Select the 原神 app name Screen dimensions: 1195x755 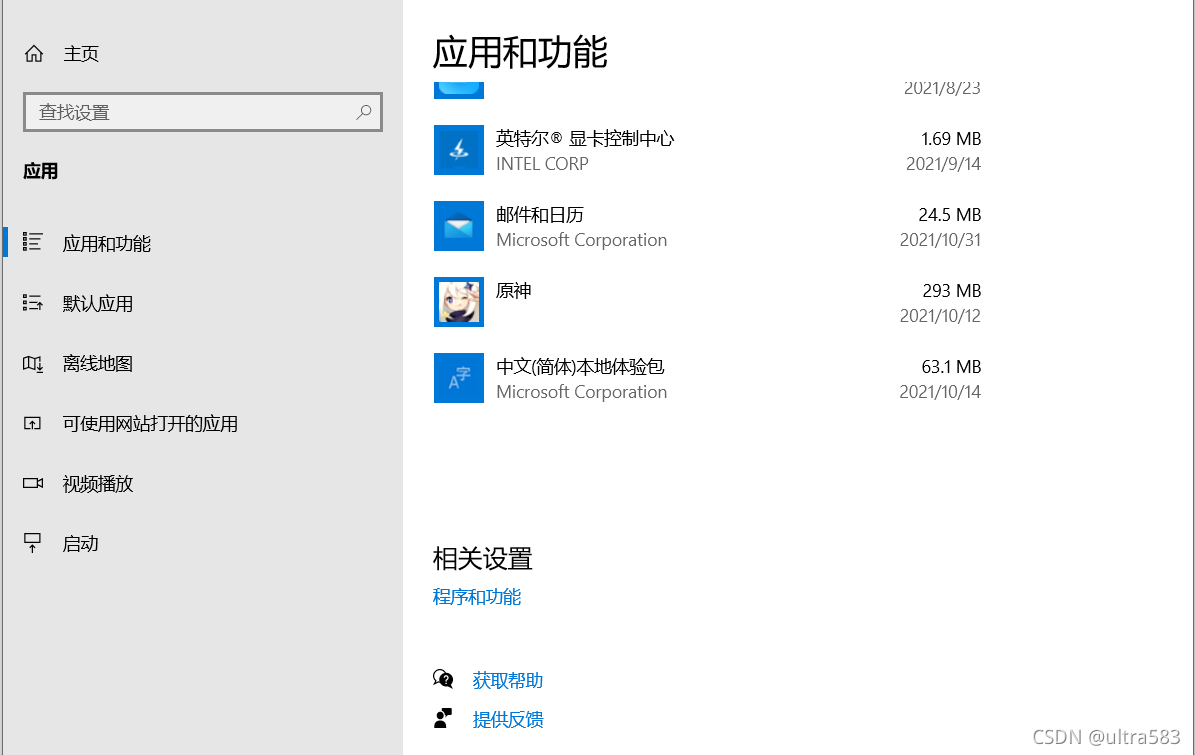tap(514, 291)
